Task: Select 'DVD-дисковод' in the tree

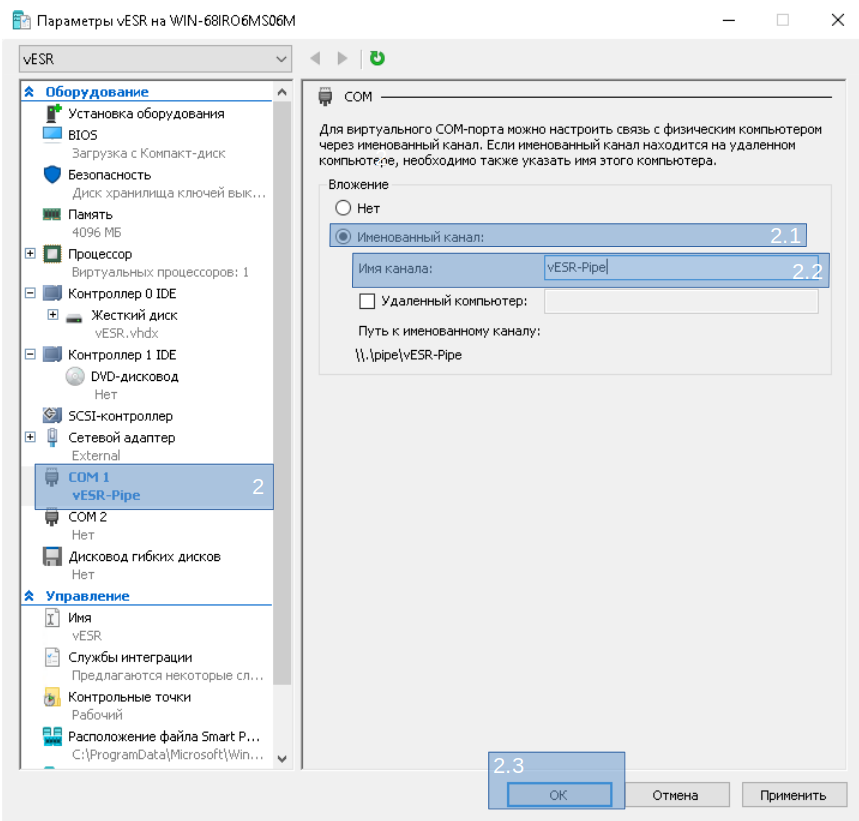Action: click(135, 377)
